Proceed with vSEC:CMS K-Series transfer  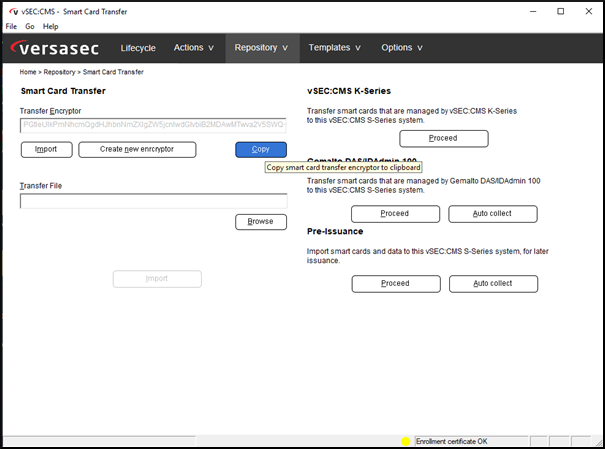coord(444,138)
